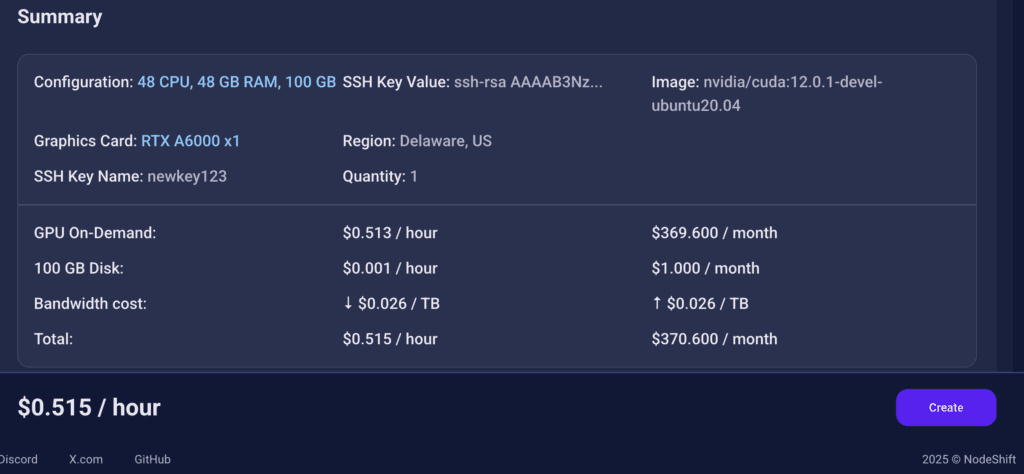Open the Discord footer link

tap(18, 460)
